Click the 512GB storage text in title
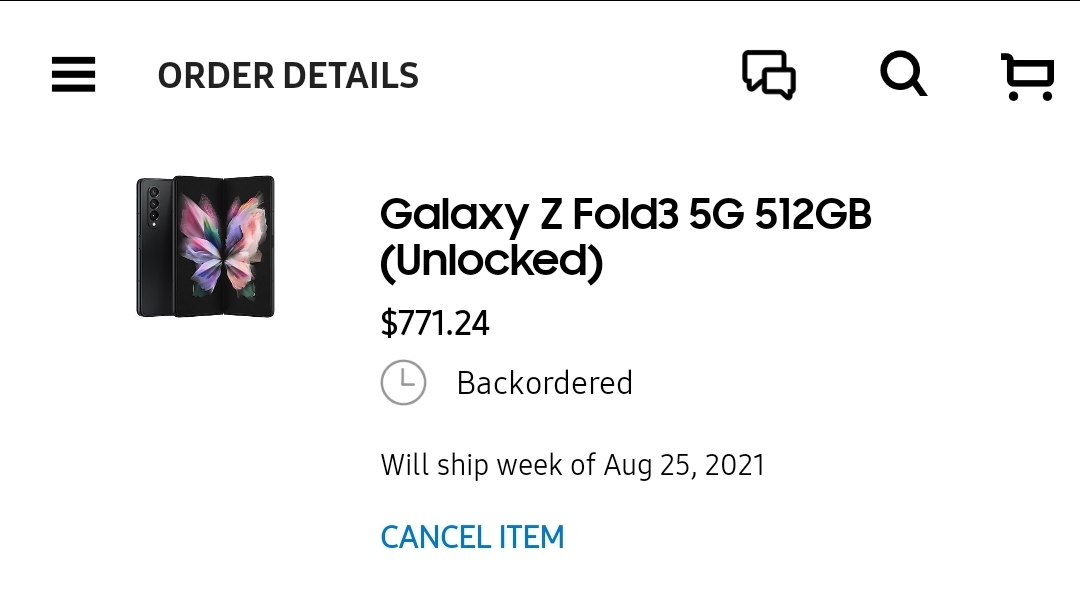 click(813, 214)
